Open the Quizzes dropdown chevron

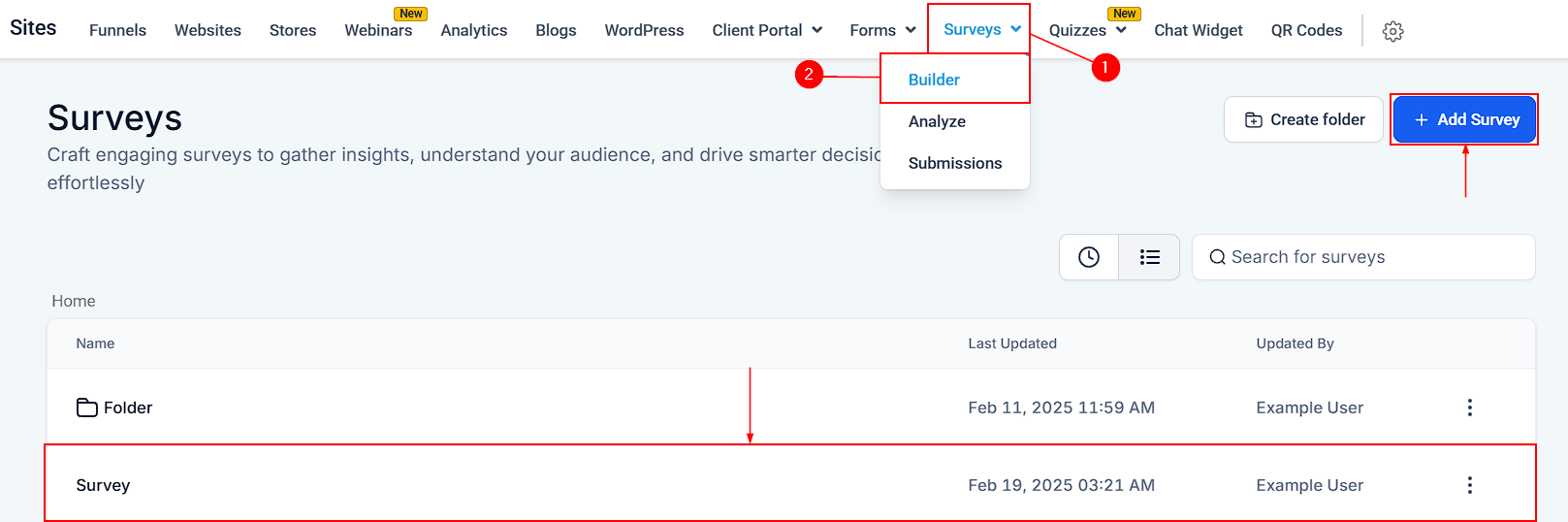(1121, 30)
